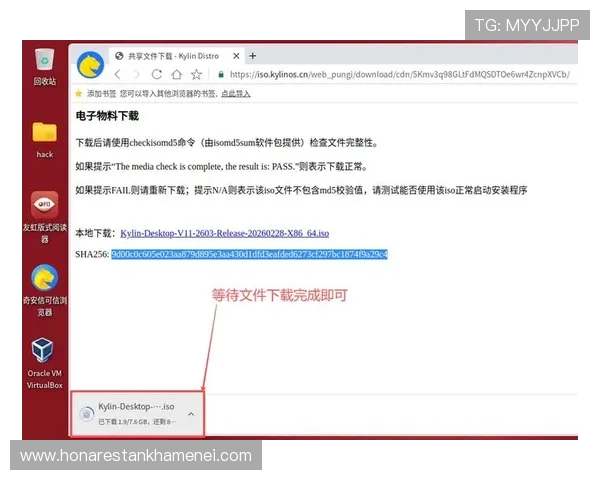Image resolution: width=600 pixels, height=480 pixels.
Task: Click the checkisomd5 instruction line
Action: coord(227,143)
